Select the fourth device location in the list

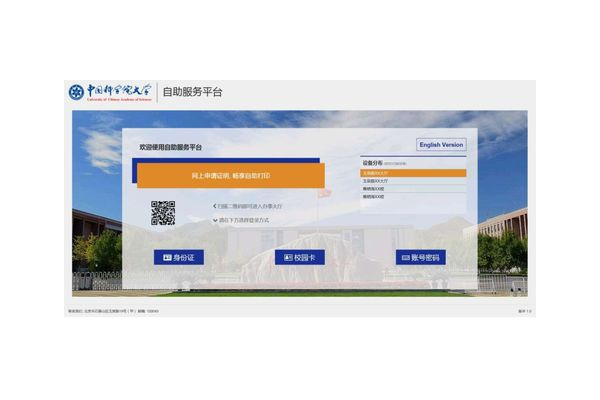[413, 196]
